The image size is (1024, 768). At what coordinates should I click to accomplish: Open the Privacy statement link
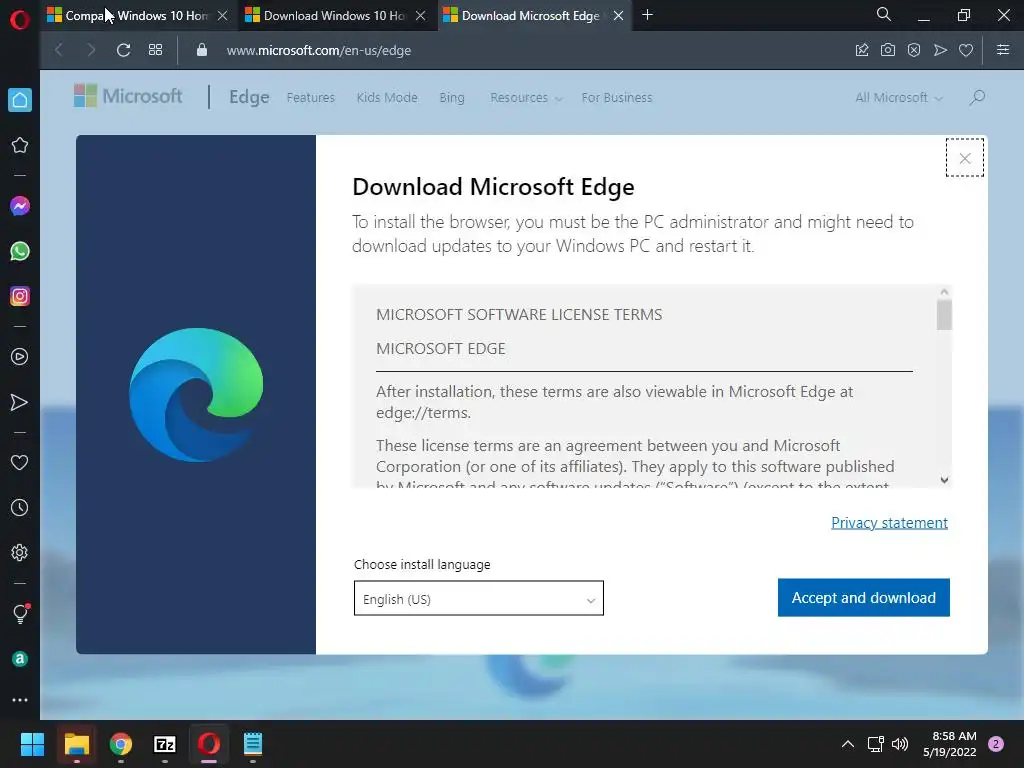click(x=889, y=522)
